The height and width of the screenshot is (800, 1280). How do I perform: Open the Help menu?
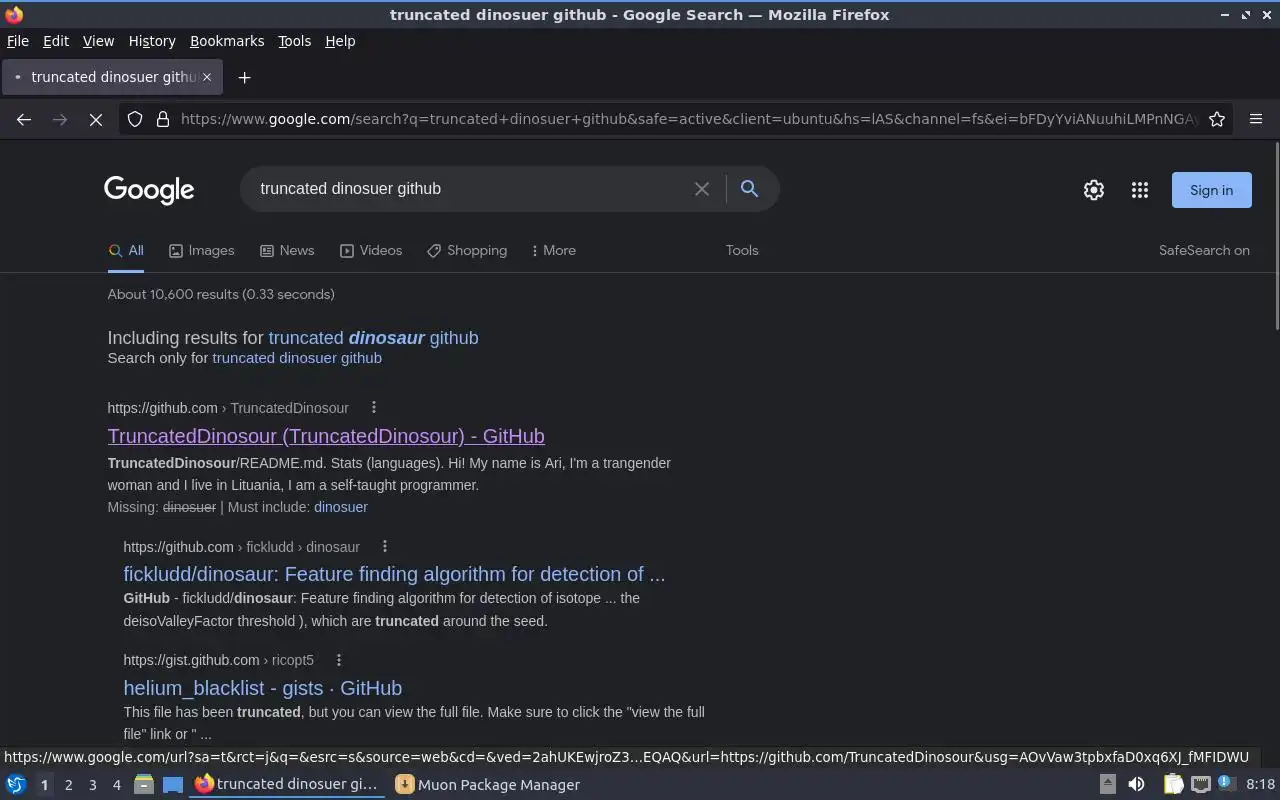point(340,41)
